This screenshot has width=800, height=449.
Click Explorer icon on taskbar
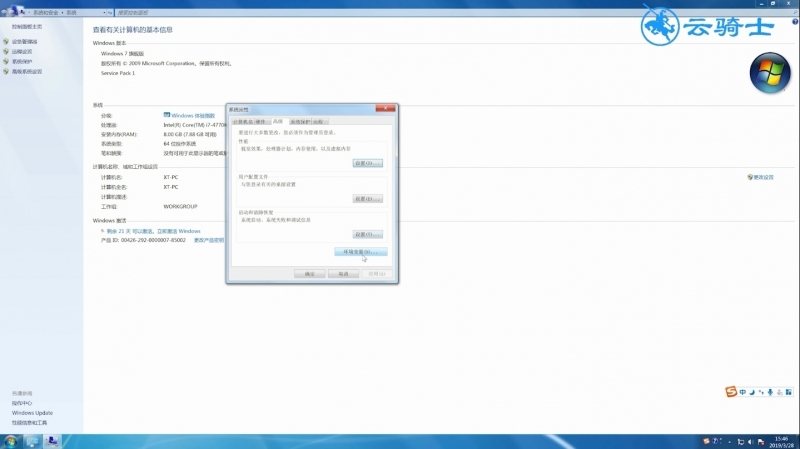click(32, 441)
